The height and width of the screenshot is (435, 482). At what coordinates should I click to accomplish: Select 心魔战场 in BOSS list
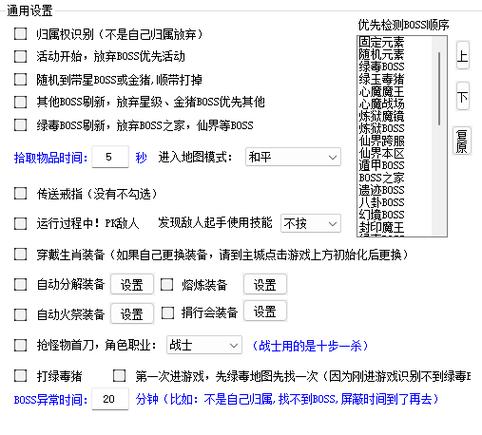click(381, 104)
